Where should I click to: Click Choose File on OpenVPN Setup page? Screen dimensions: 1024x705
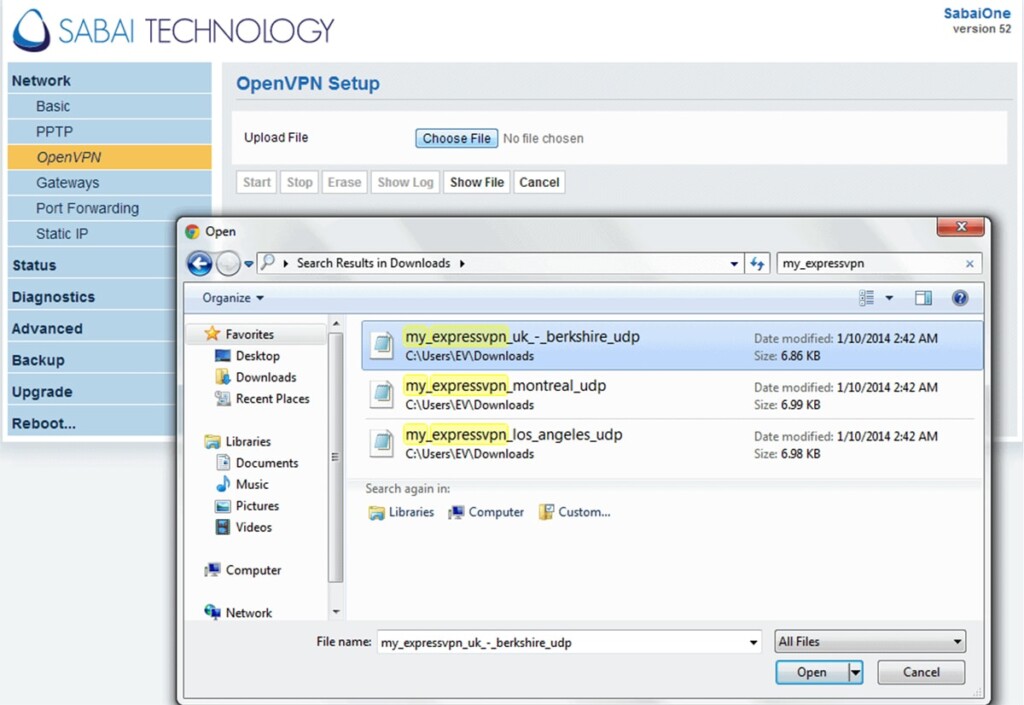pyautogui.click(x=456, y=138)
